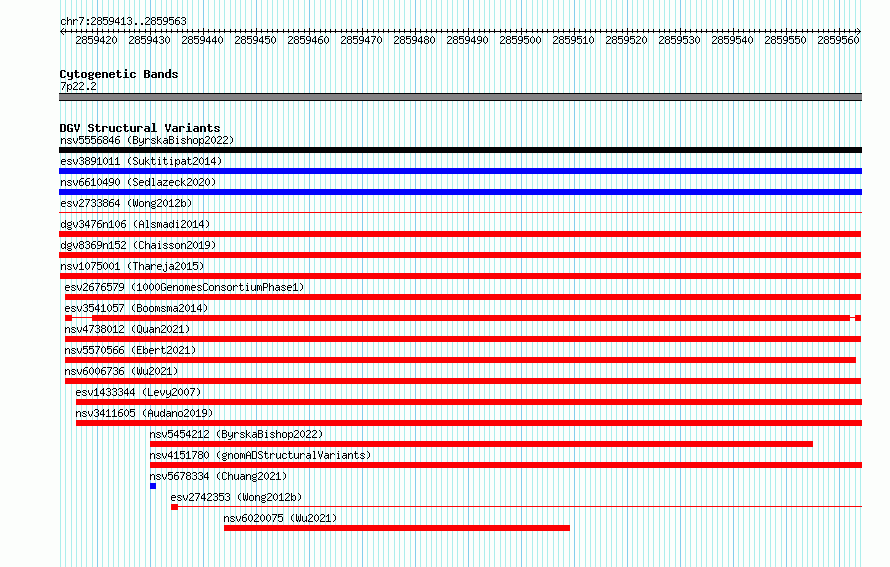Open variant nsv5570566 (Ebert2021) label
Image resolution: width=890 pixels, height=567 pixels.
130,350
